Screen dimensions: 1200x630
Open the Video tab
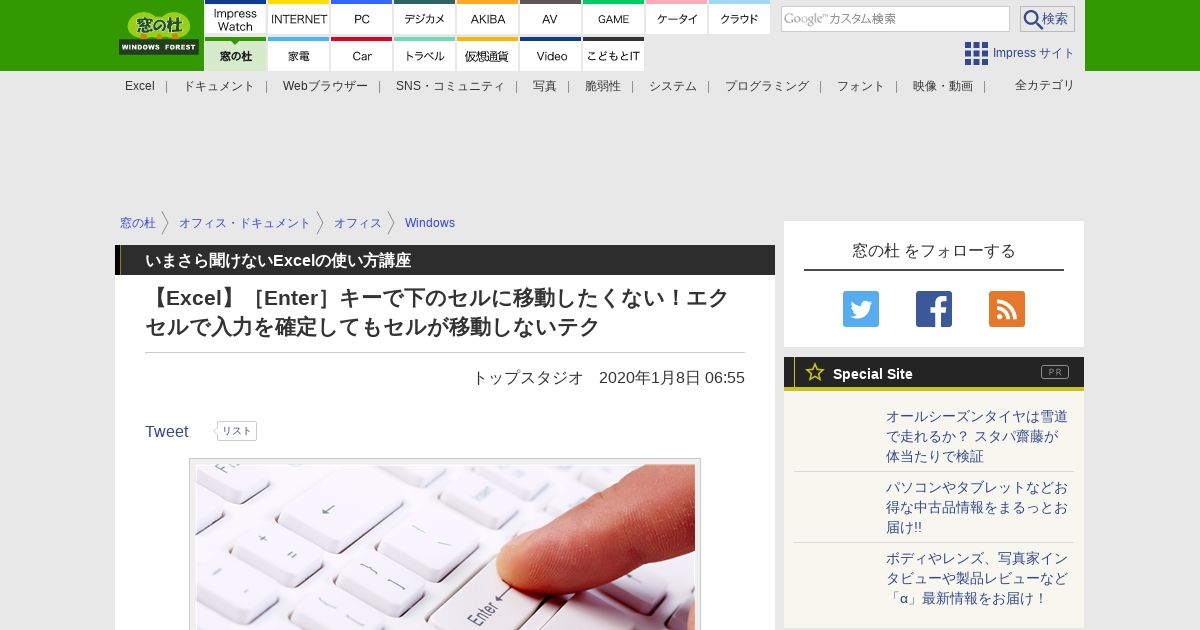[x=551, y=55]
